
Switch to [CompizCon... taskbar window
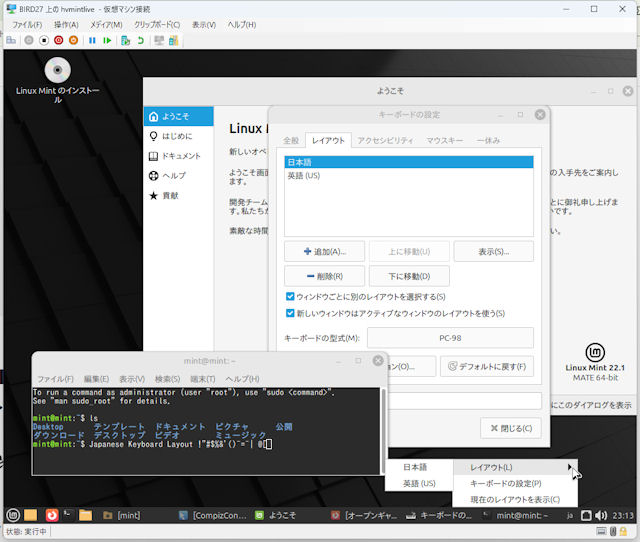pyautogui.click(x=213, y=515)
